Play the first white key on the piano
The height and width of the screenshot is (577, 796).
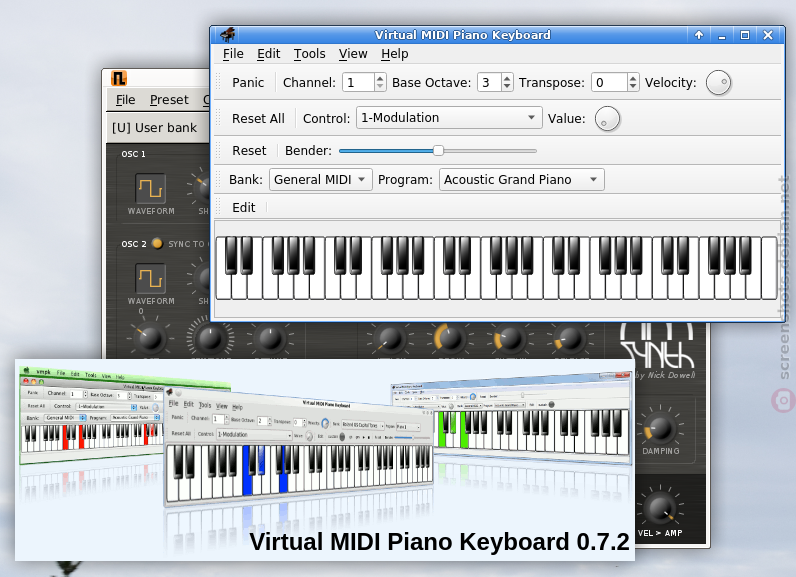223,287
